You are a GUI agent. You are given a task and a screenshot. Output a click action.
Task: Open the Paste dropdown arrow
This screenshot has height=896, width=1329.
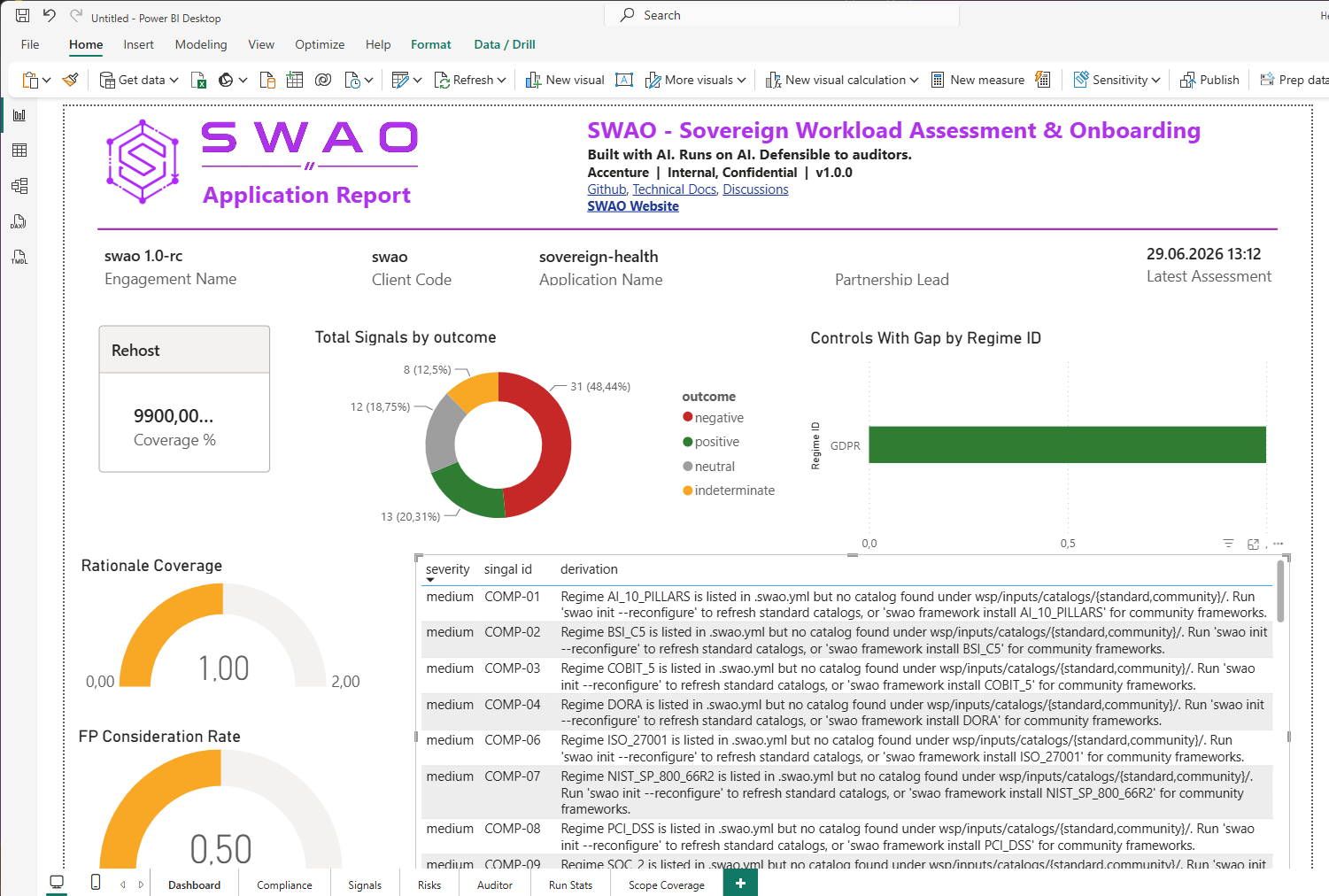coord(47,81)
